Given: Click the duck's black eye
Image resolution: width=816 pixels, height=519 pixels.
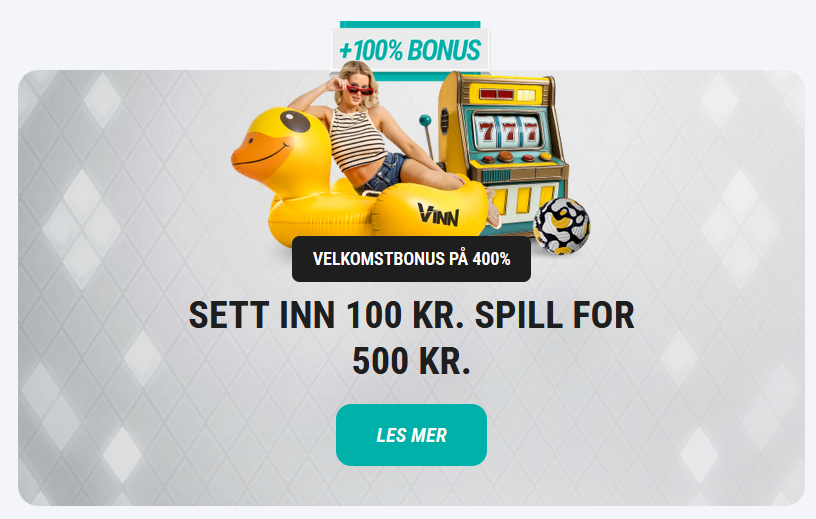Looking at the screenshot, I should click(295, 121).
